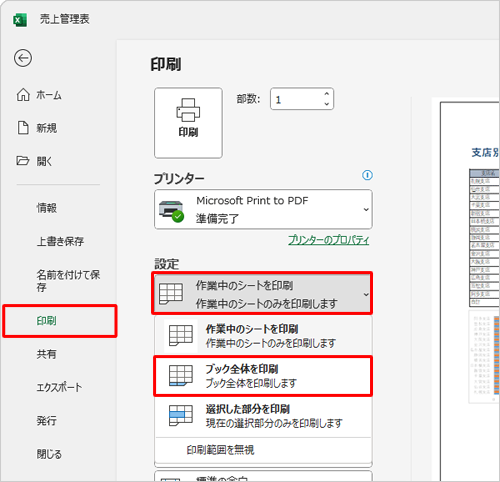Click the back arrow circle icon
Viewport: 500px width, 482px height.
23,58
